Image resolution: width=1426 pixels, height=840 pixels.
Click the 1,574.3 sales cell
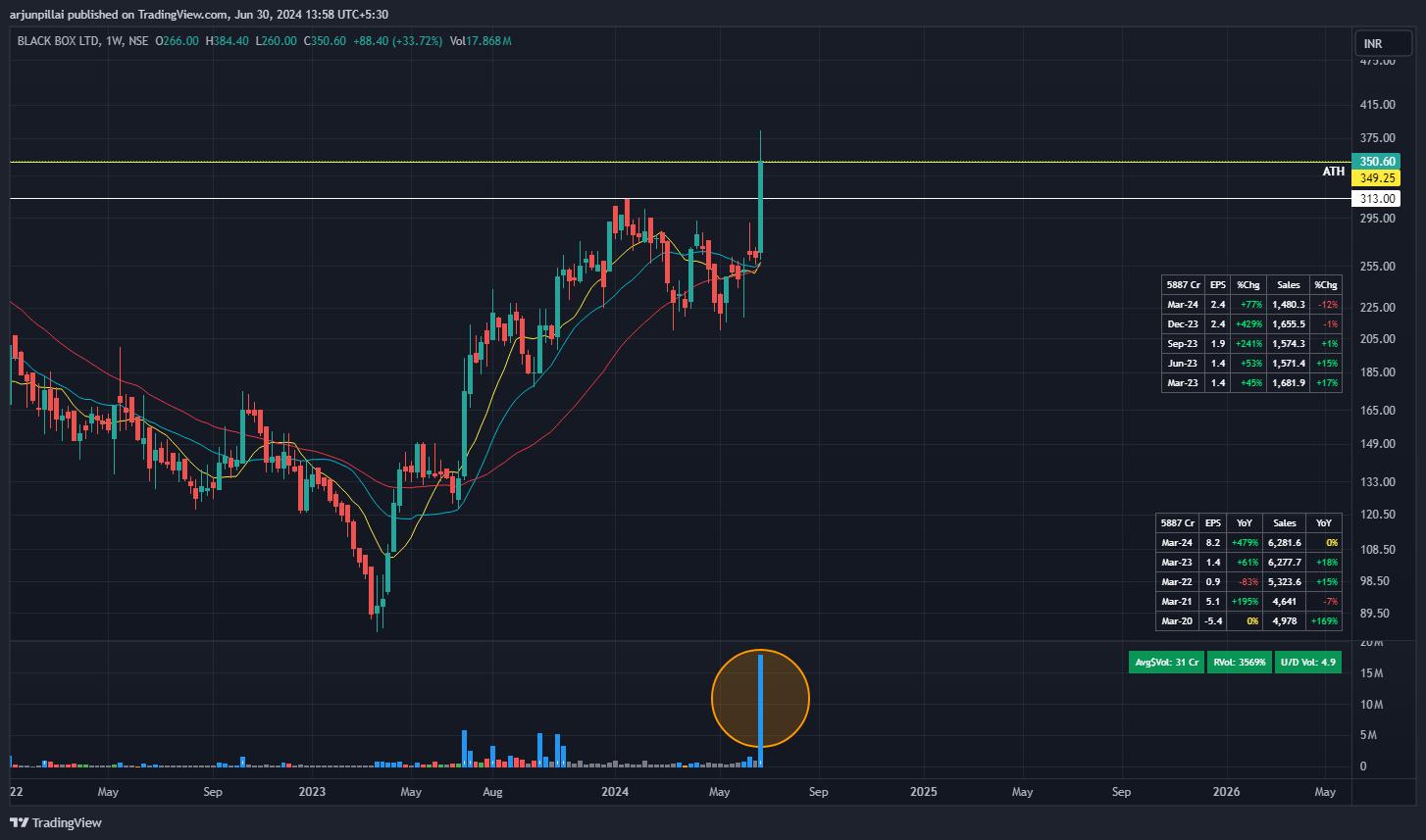point(1289,344)
